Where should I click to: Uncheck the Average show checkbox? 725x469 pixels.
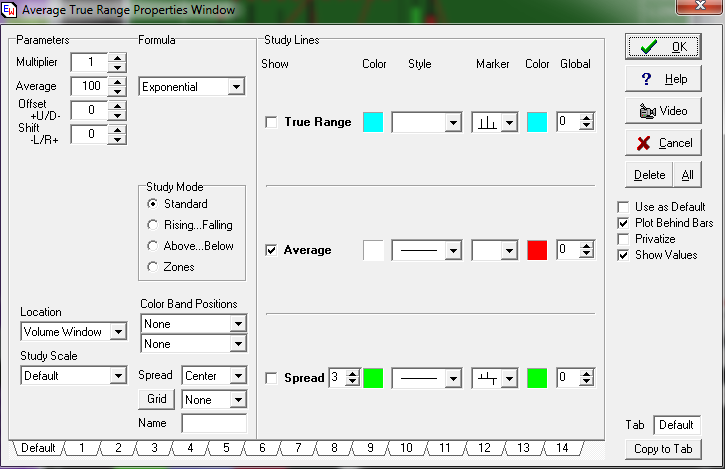[x=271, y=250]
